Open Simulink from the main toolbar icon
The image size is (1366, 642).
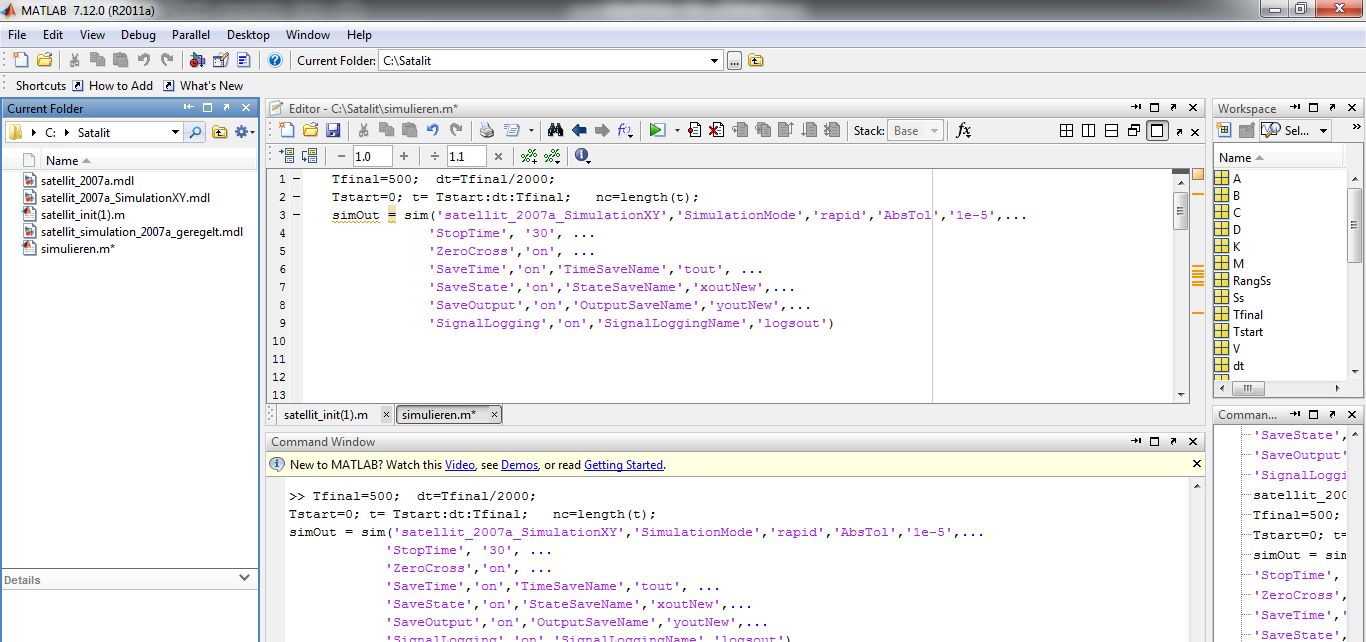point(197,61)
